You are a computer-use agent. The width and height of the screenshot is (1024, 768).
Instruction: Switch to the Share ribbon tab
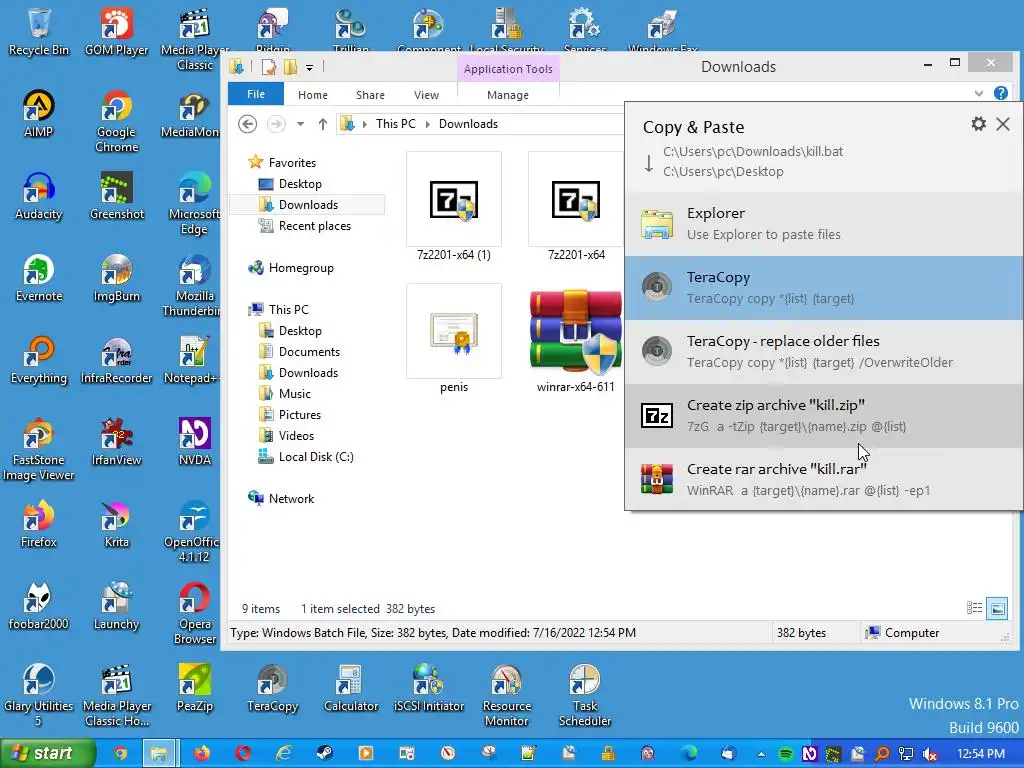[x=370, y=95]
